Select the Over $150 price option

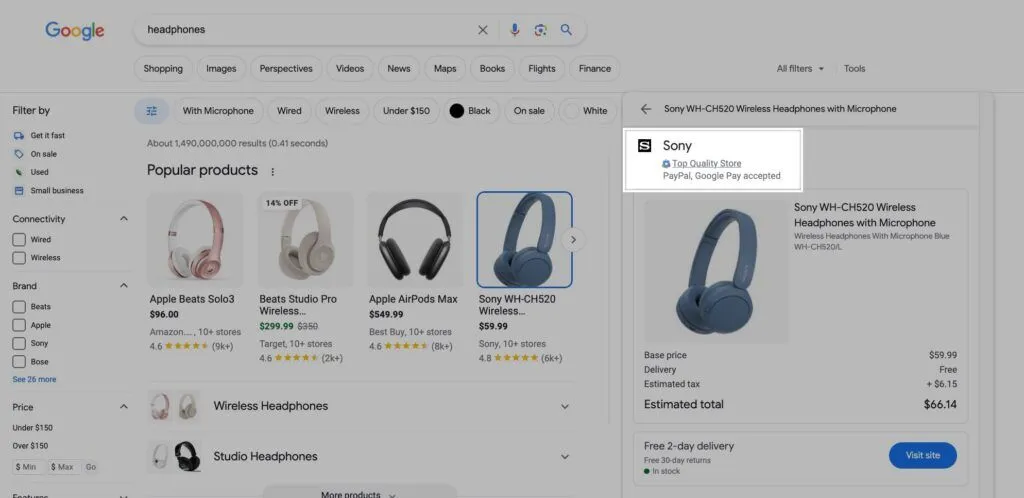click(x=30, y=446)
